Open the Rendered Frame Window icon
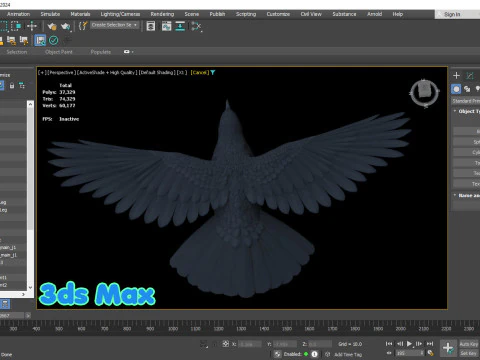This screenshot has height=360, width=480. coord(166,26)
